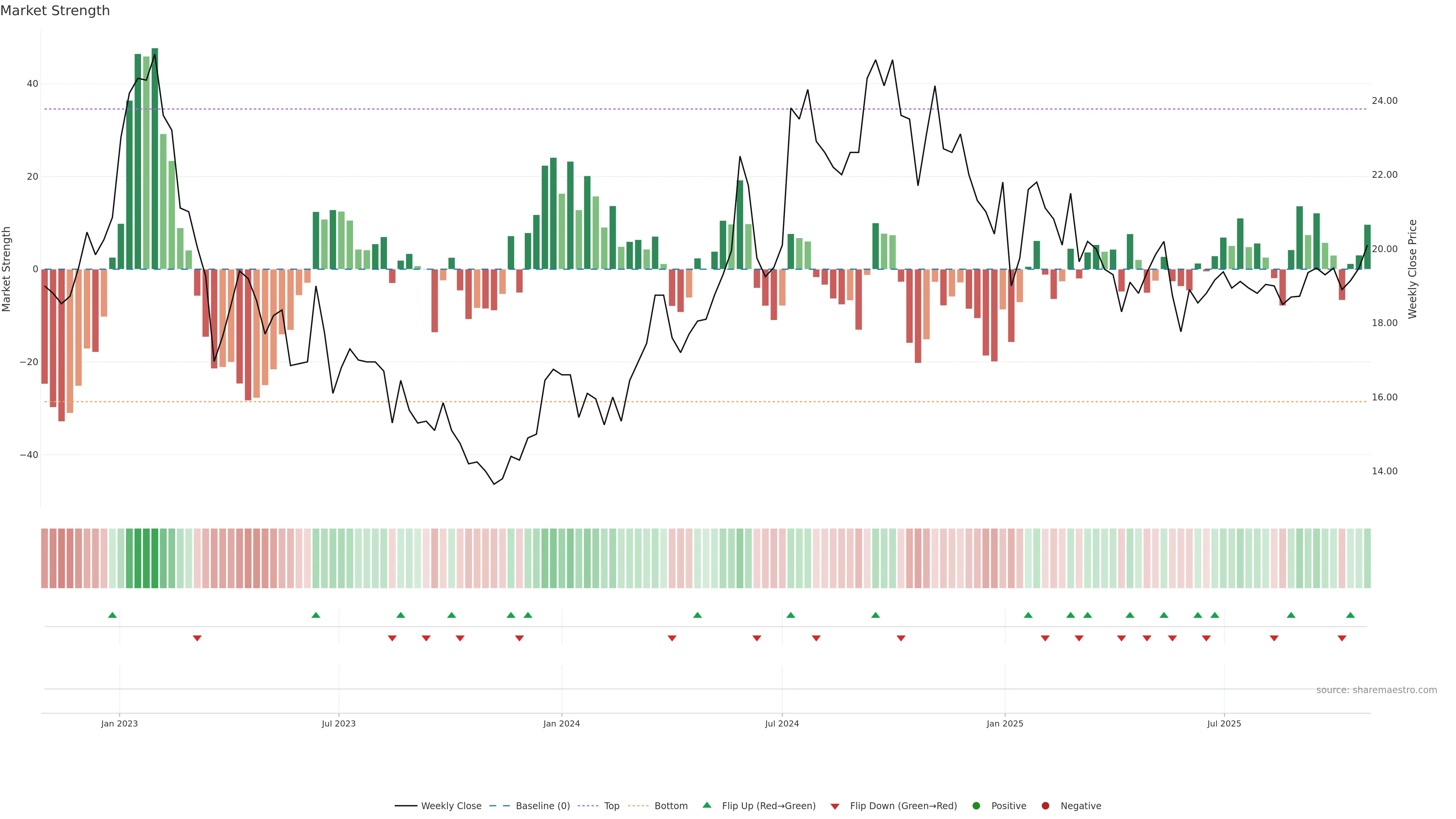The width and height of the screenshot is (1456, 819).
Task: Click the Jan 2024 x-axis label
Action: [x=561, y=723]
